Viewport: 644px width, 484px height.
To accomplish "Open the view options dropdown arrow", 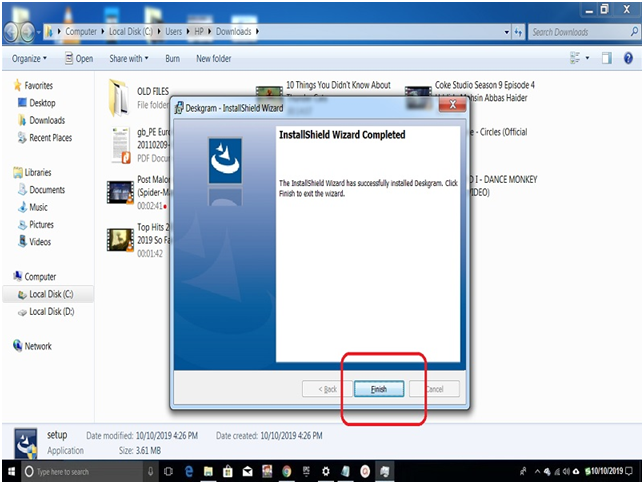I will click(x=587, y=58).
